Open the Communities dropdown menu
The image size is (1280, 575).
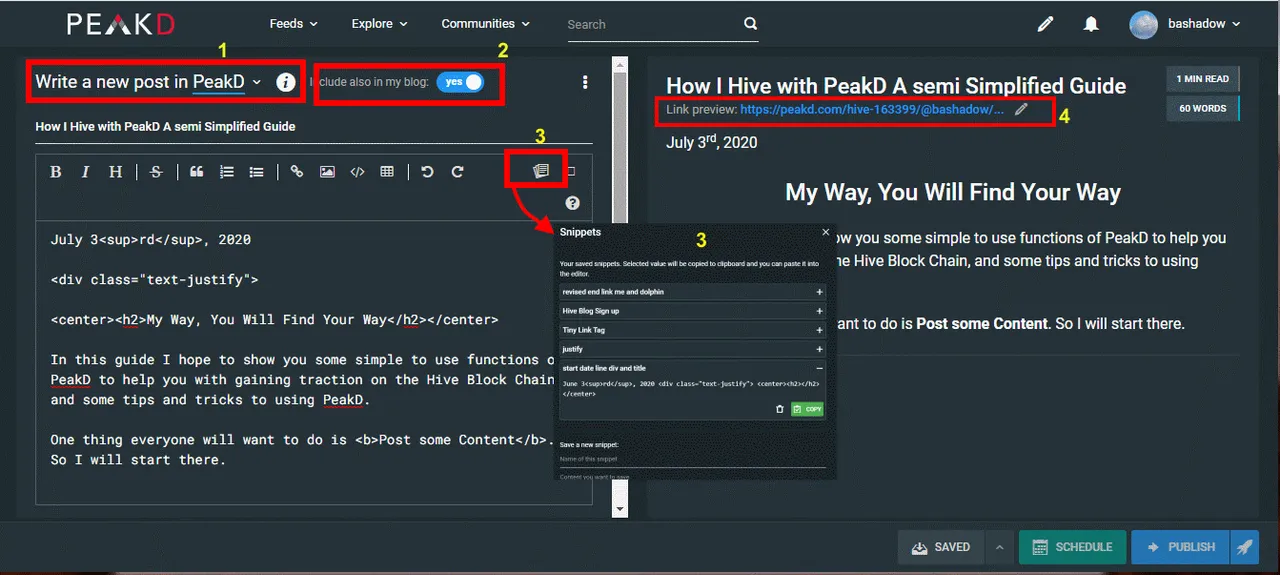click(x=485, y=24)
